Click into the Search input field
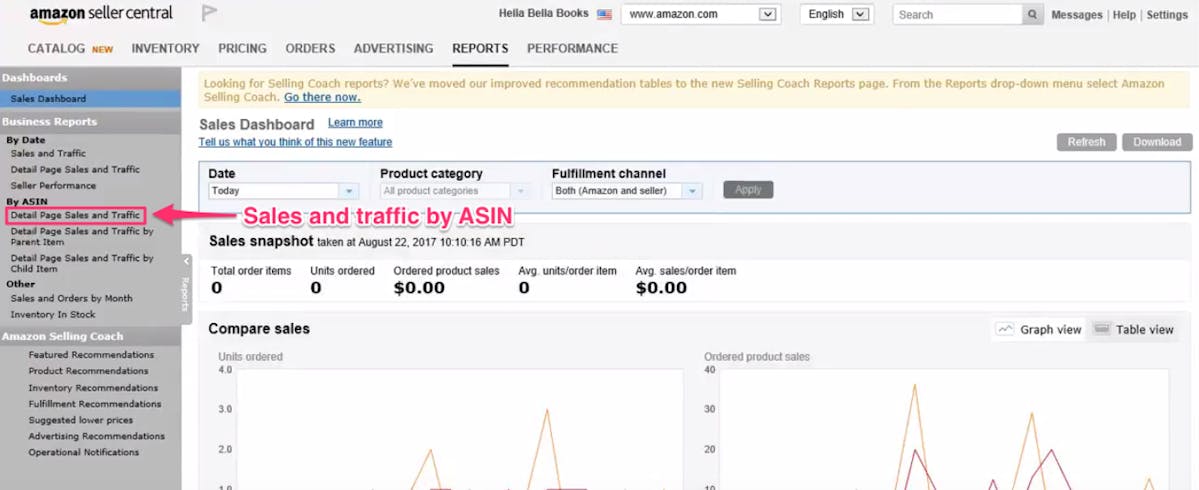1199x490 pixels. [957, 15]
